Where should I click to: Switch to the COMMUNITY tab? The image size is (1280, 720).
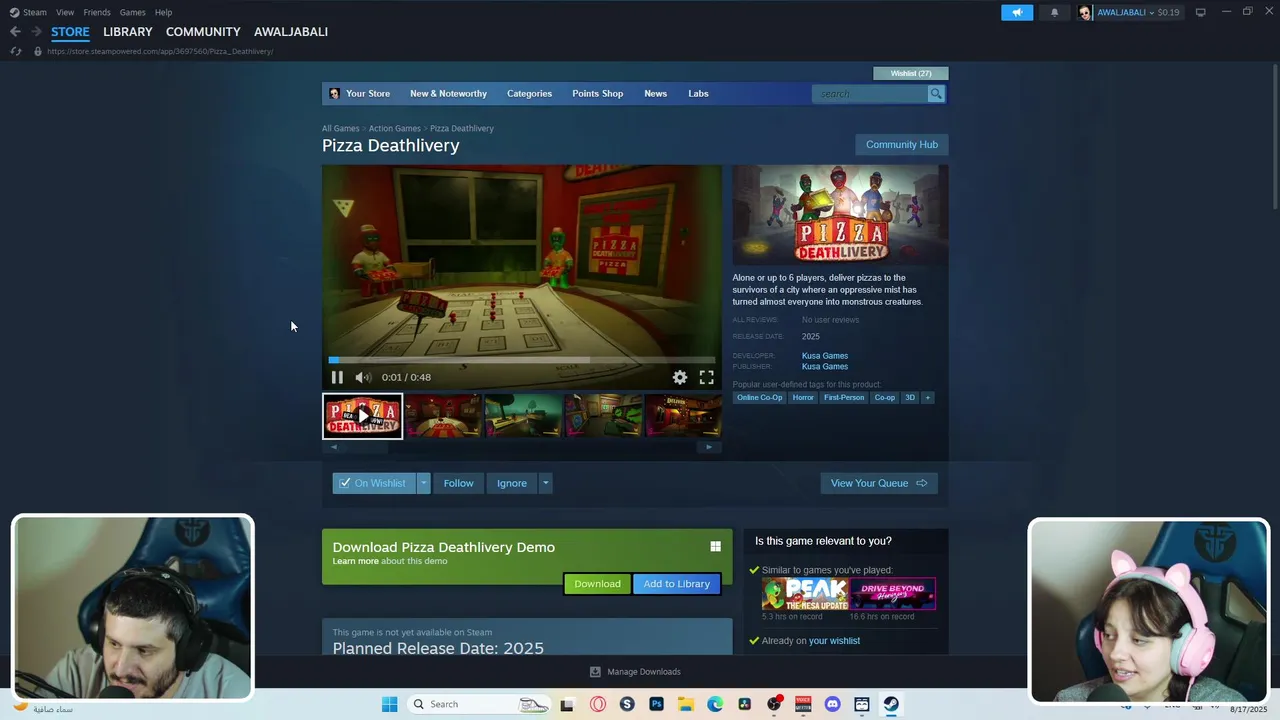point(203,32)
